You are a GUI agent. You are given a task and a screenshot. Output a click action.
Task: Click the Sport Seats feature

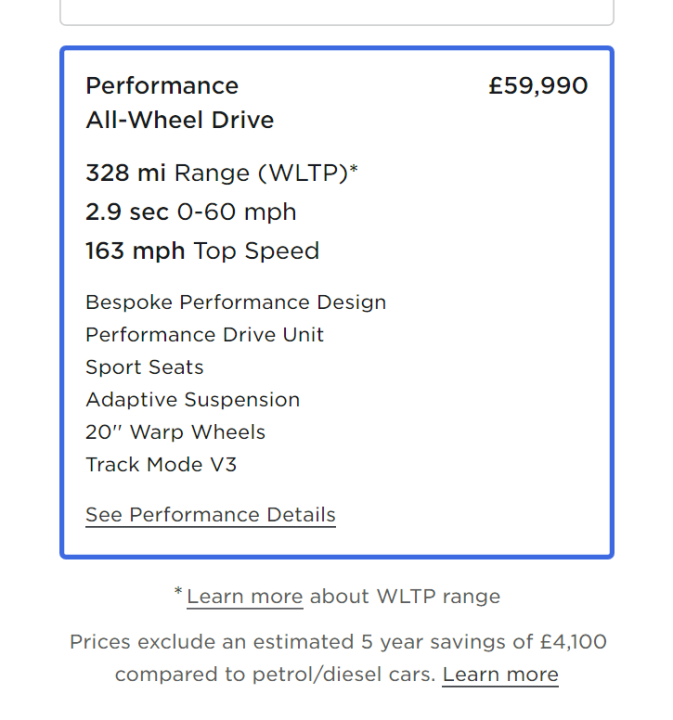tap(145, 367)
